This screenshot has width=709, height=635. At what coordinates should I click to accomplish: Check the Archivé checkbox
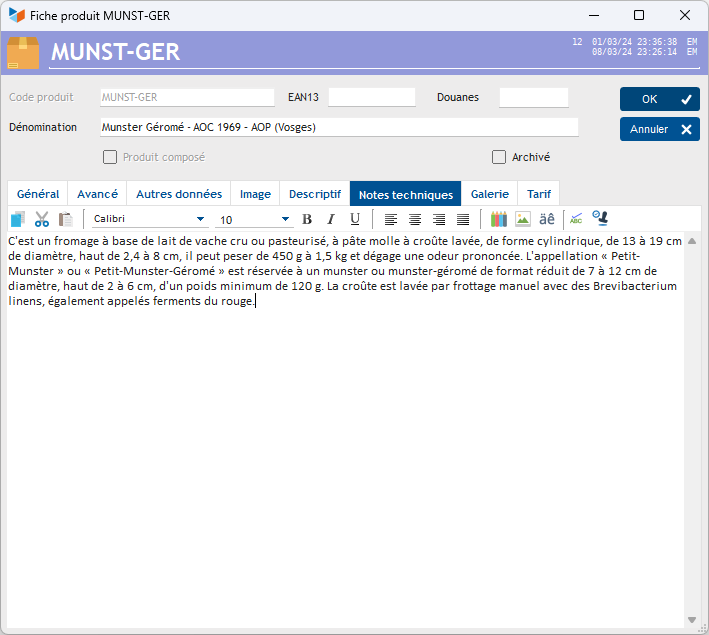pos(499,157)
